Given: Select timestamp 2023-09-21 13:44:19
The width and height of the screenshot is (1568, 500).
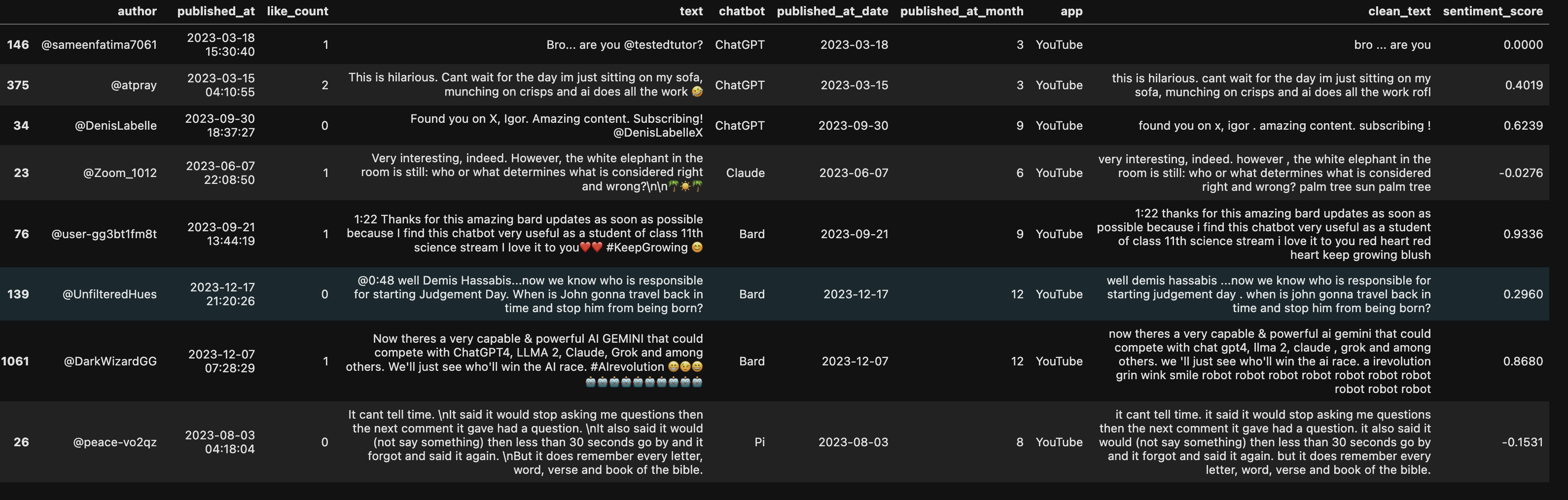Looking at the screenshot, I should pyautogui.click(x=221, y=234).
